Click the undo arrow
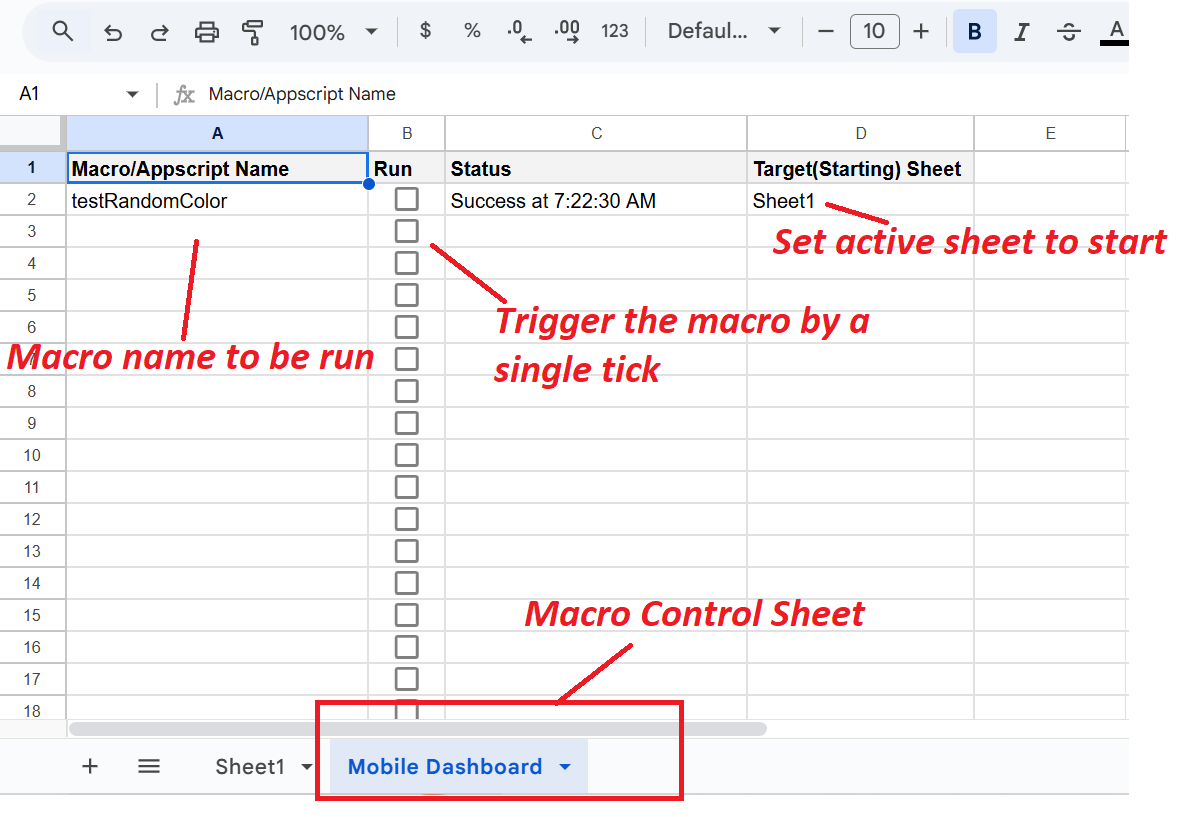1202x817 pixels. pyautogui.click(x=112, y=31)
